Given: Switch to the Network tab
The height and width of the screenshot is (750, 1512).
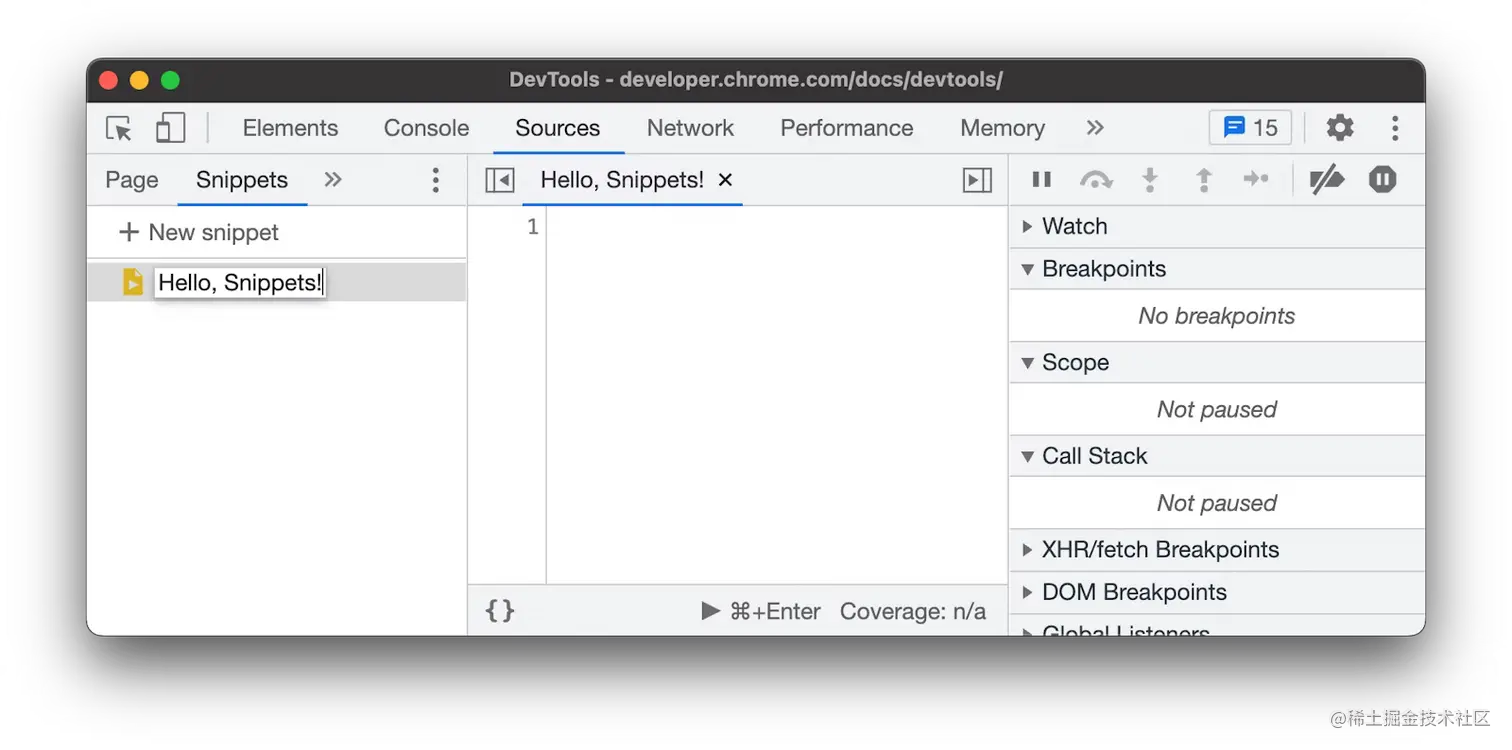Looking at the screenshot, I should tap(690, 128).
